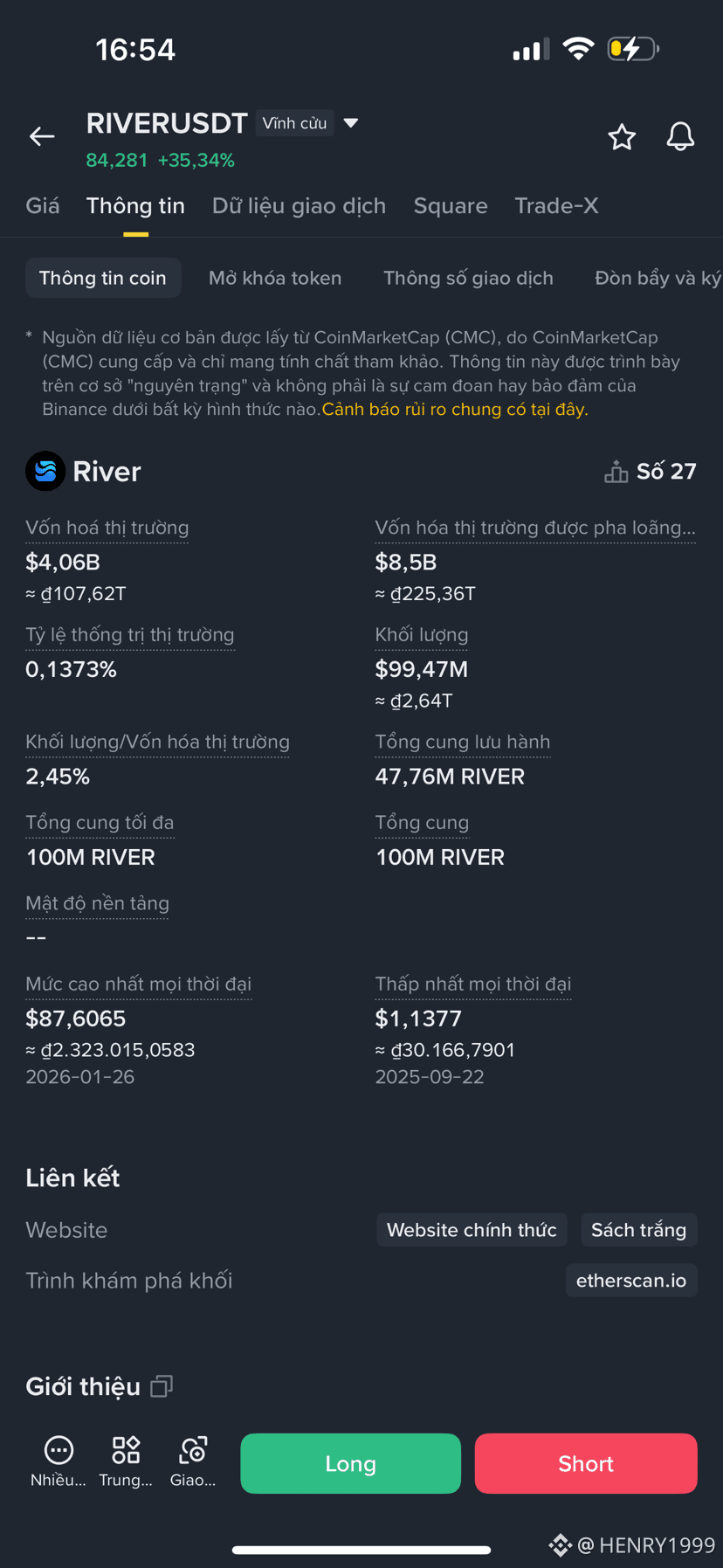Screen dimensions: 723x1568
Task: Tap the ranking icon next to Số 27
Action: point(616,472)
